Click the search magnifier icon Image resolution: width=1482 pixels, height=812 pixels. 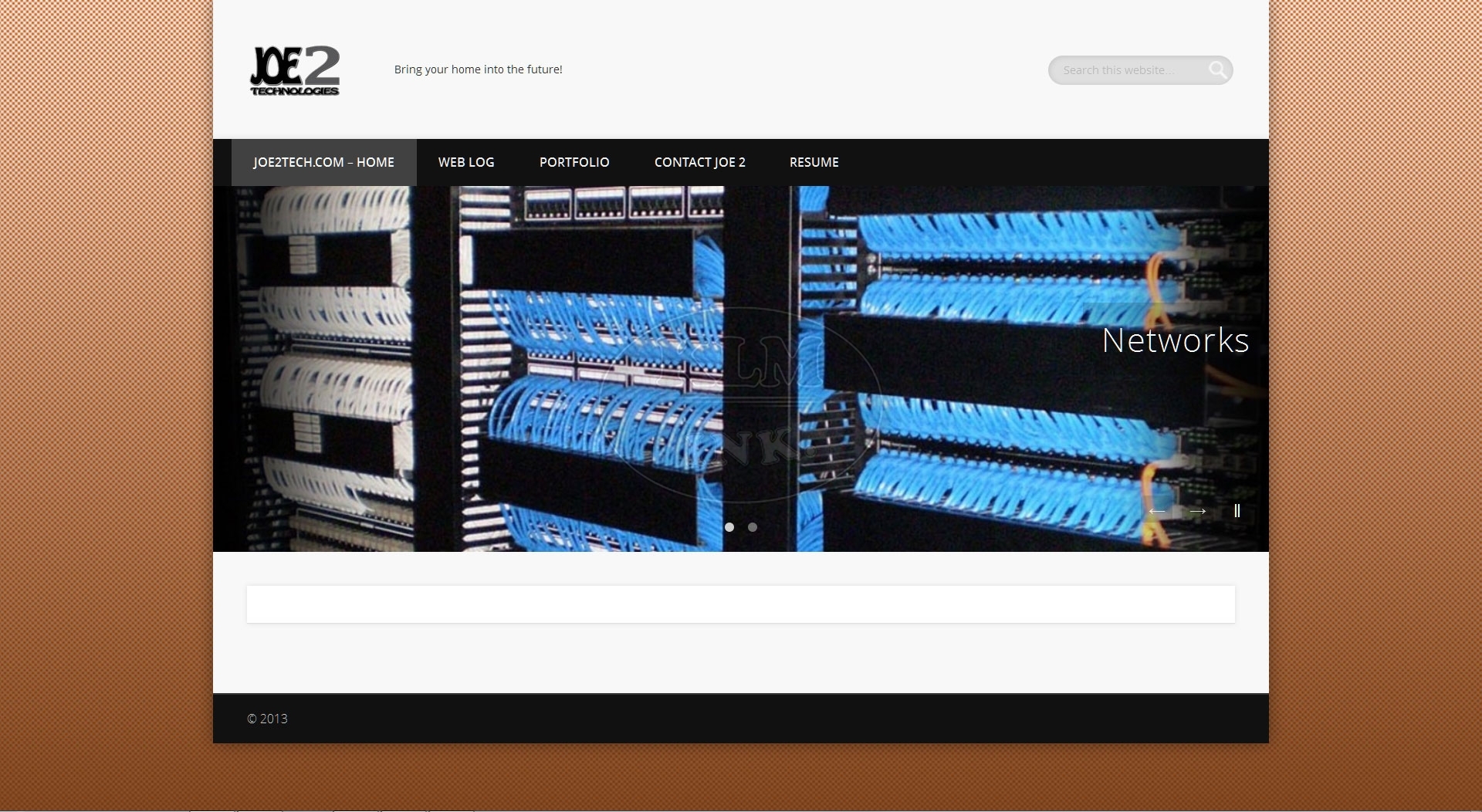point(1217,70)
